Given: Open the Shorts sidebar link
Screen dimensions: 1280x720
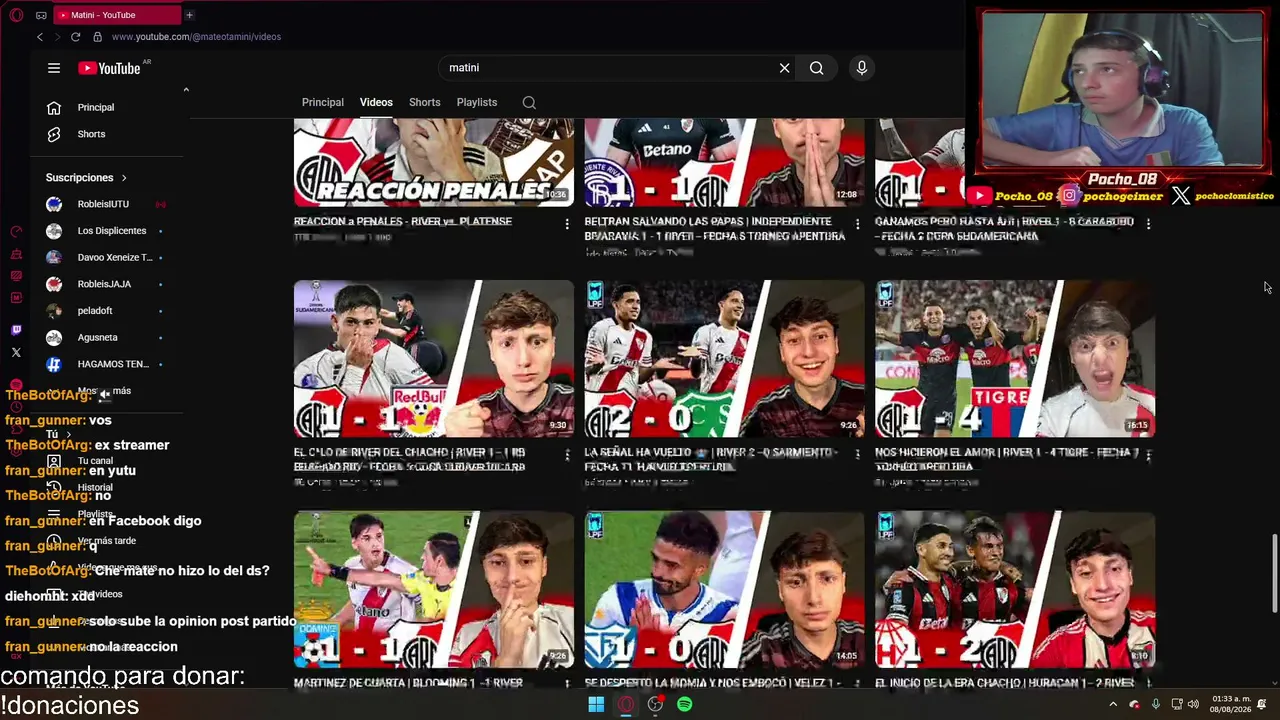Looking at the screenshot, I should tap(91, 134).
